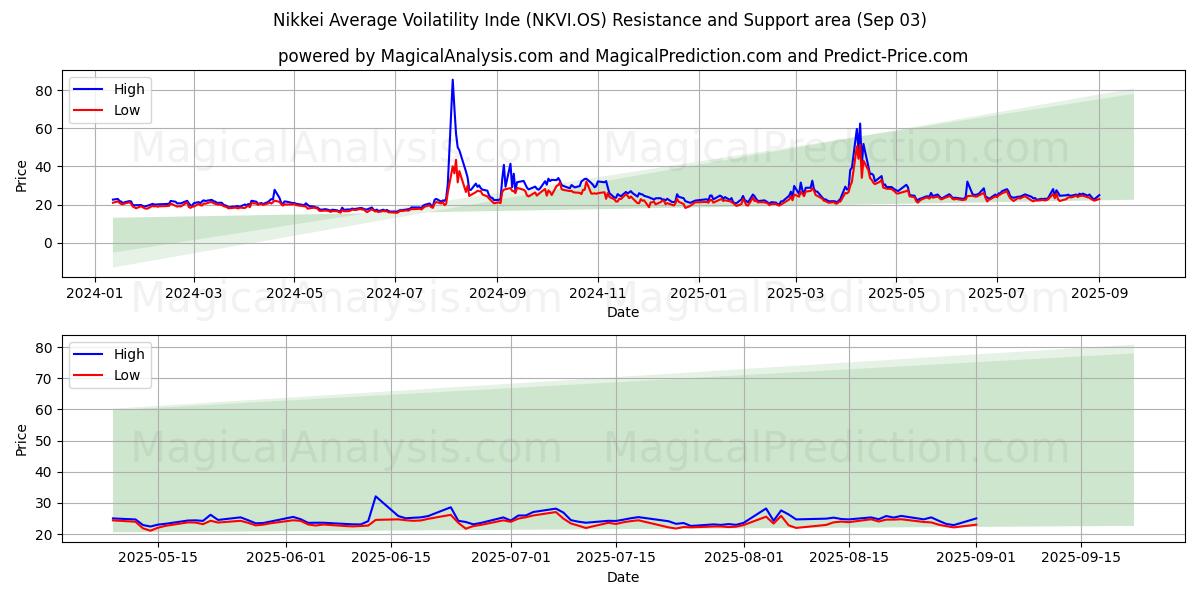Click the 2025-03 x-axis tick label

tap(796, 295)
